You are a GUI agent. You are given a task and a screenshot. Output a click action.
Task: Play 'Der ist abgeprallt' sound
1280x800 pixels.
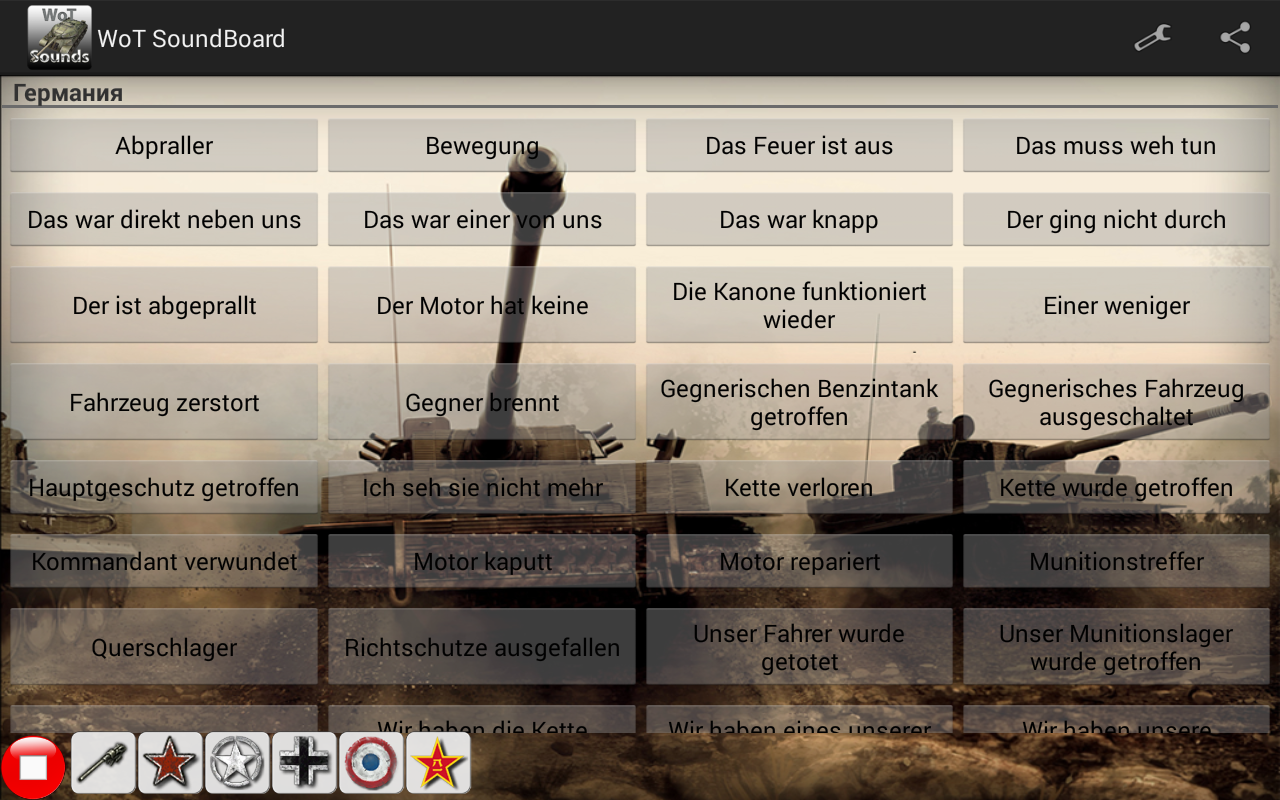[164, 306]
